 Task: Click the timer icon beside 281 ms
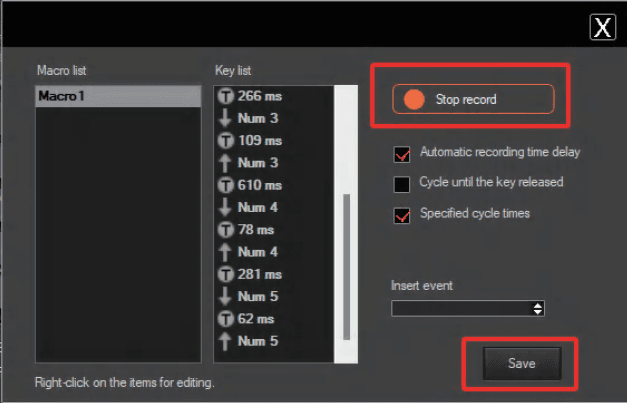(225, 274)
